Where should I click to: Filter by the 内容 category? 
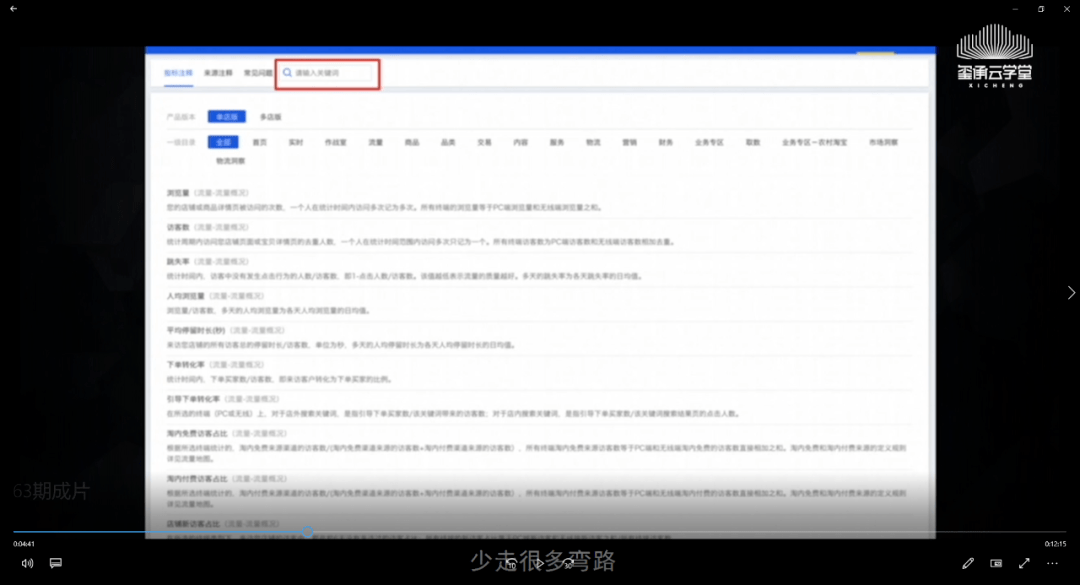click(520, 142)
